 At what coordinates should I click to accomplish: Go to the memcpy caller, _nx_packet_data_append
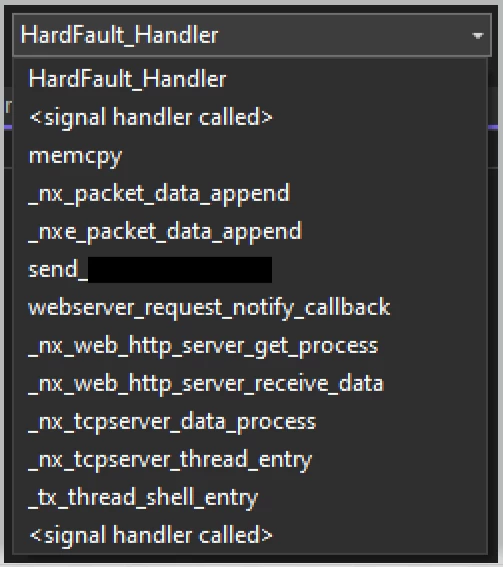tap(251, 193)
